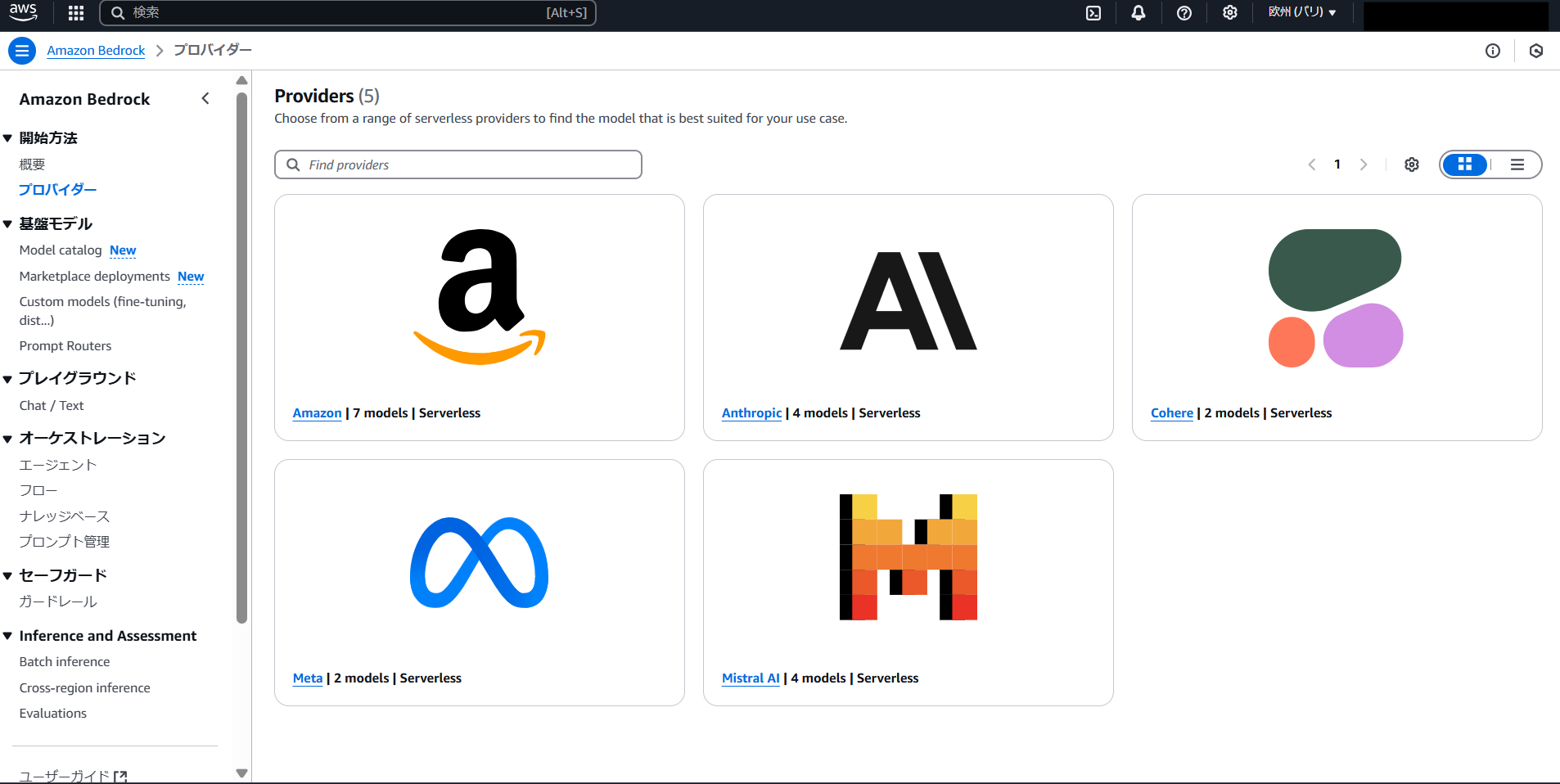Collapse the 開始方法 section
Screen dimensions: 1560x784
(x=7, y=138)
